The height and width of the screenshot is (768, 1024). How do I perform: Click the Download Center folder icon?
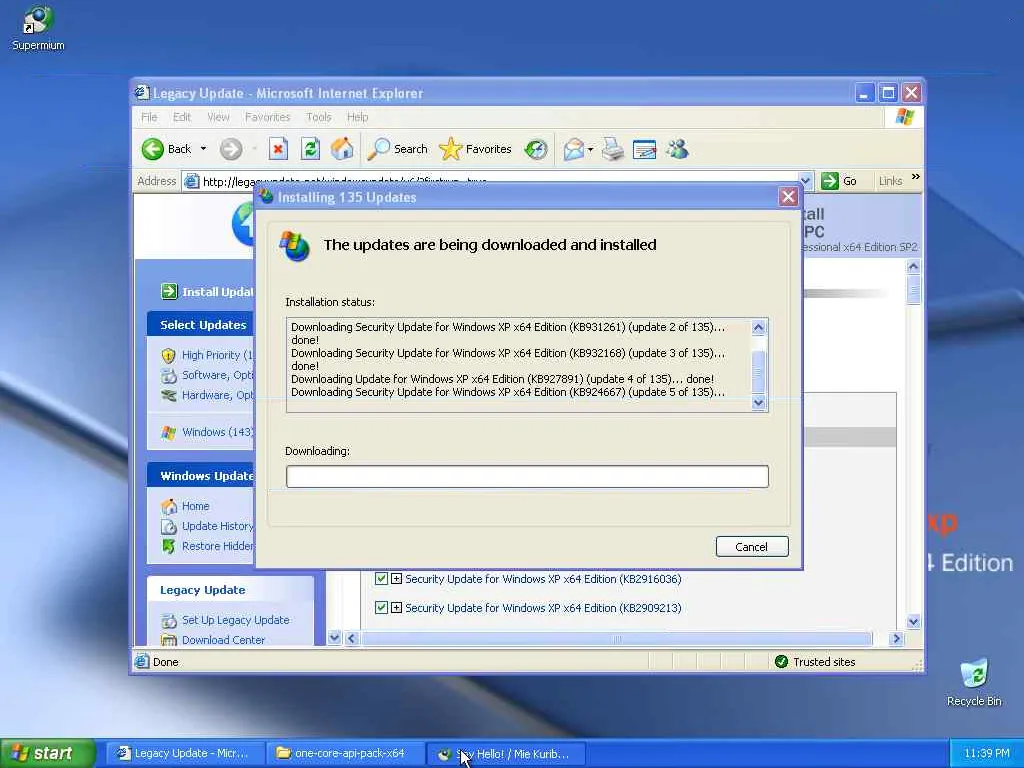169,640
